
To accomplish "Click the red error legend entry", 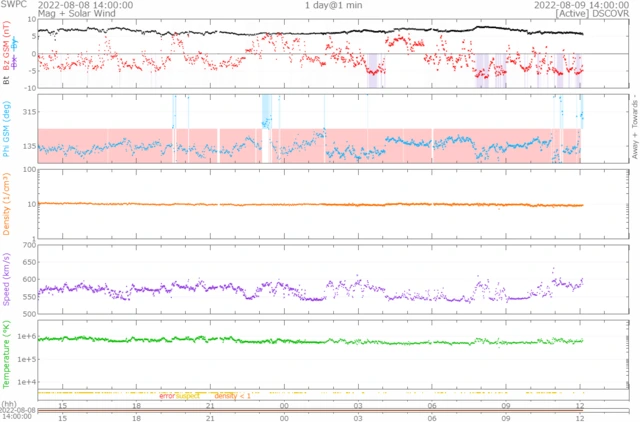I will point(167,395).
